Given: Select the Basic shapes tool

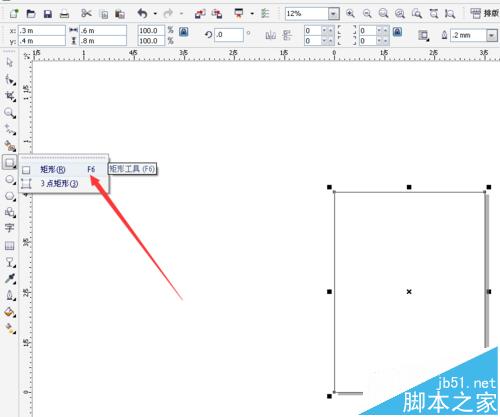Looking at the screenshot, I should pos(10,212).
